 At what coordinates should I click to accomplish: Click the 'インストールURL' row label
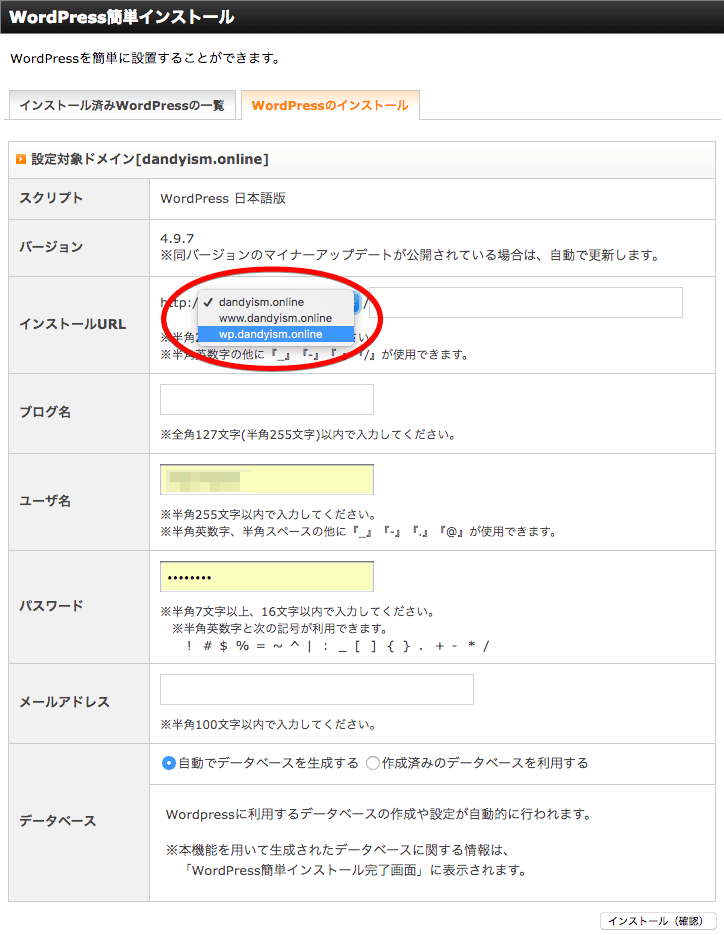73,324
